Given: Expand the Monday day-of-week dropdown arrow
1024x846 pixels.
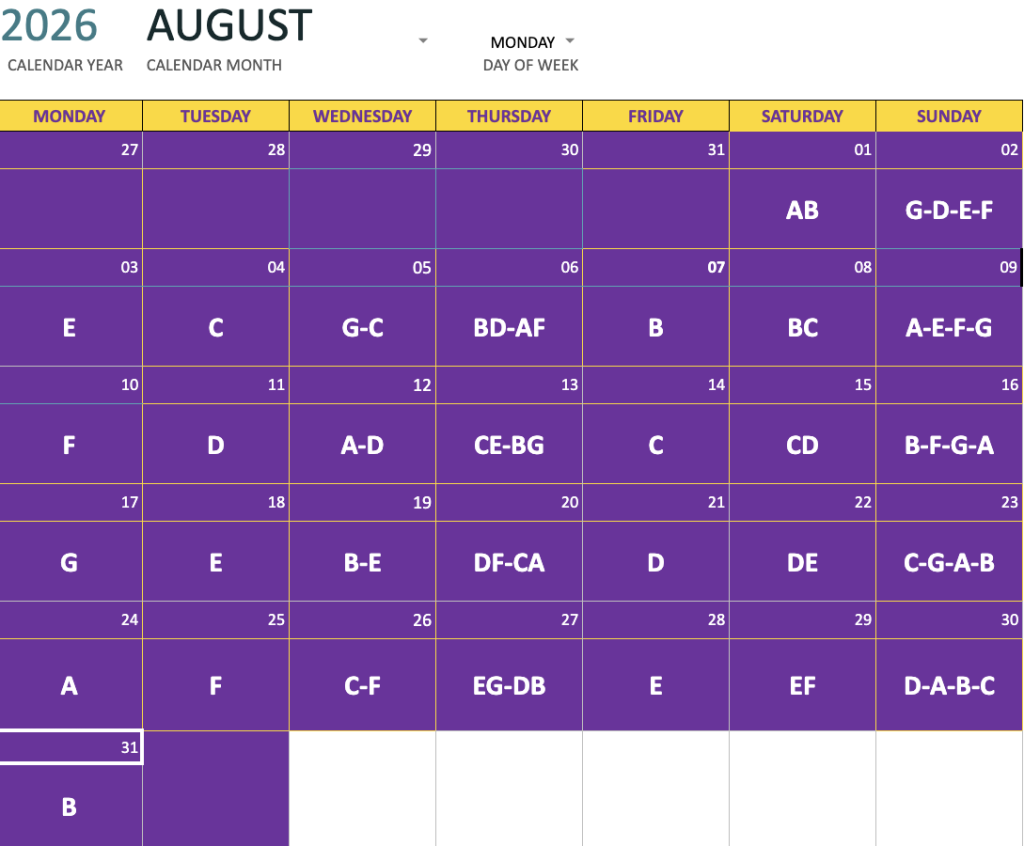Looking at the screenshot, I should [x=569, y=41].
